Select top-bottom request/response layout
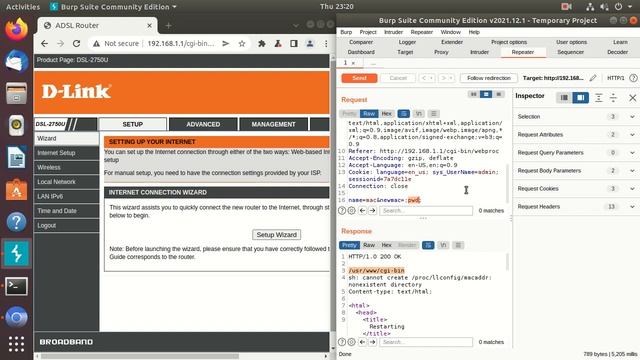This screenshot has height=360, width=640. coord(486,94)
